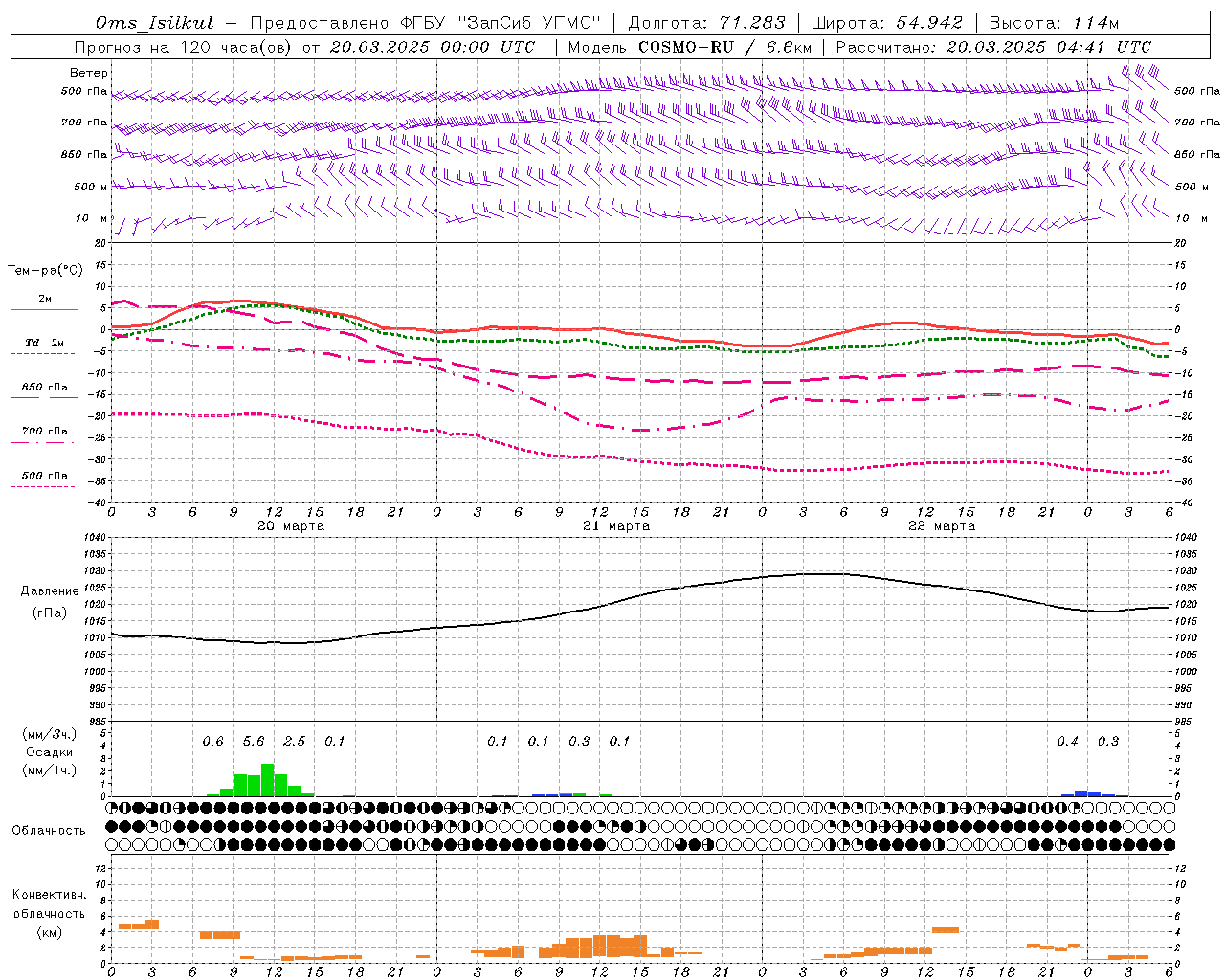This screenshot has width=1225, height=980.
Task: Click the '5.6' precipitation total value
Action: click(x=254, y=742)
